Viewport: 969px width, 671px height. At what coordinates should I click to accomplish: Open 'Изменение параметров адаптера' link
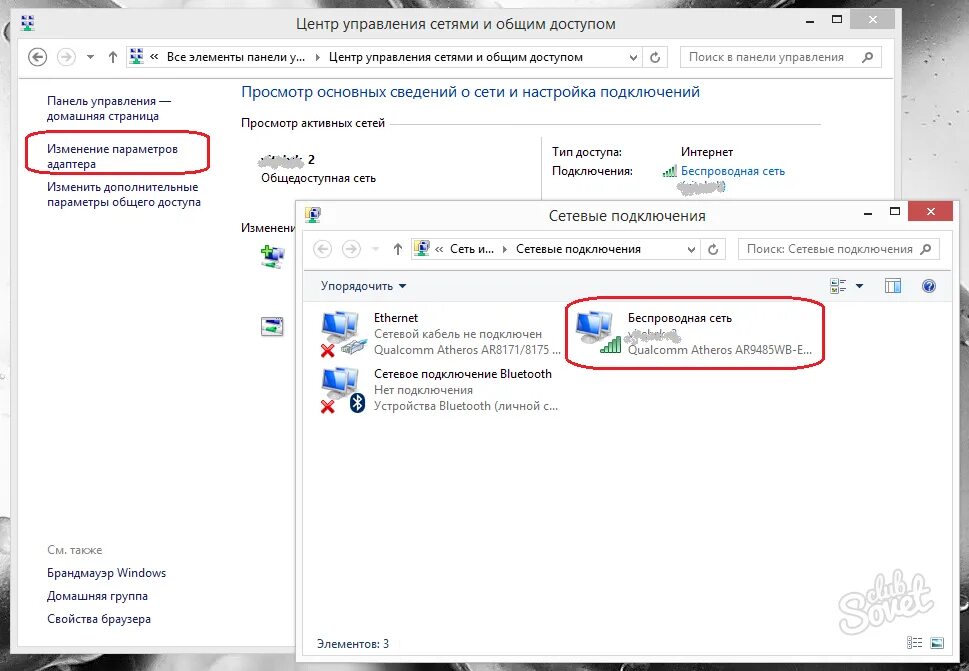[112, 156]
